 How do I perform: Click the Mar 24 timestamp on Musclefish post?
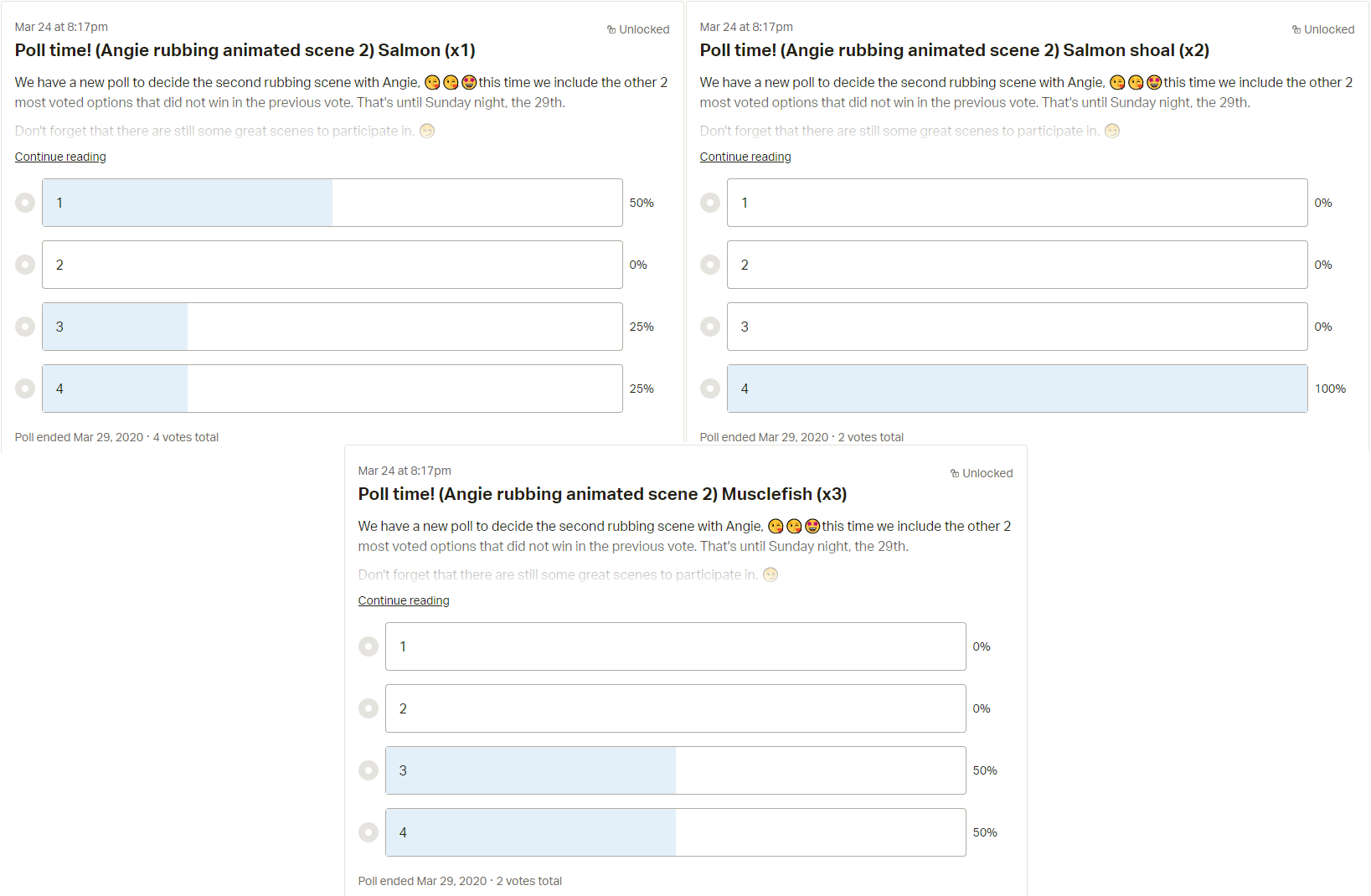405,471
